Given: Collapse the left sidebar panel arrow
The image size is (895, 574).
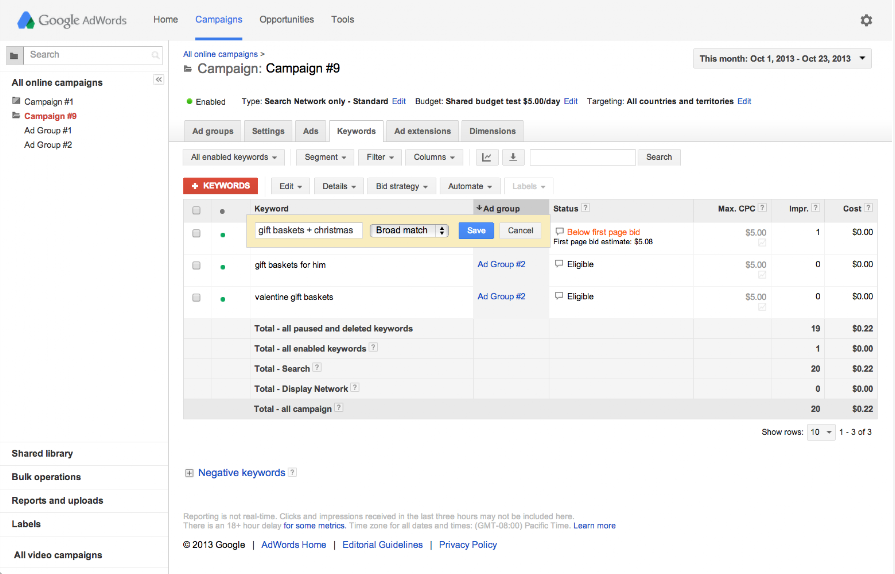Looking at the screenshot, I should point(158,79).
